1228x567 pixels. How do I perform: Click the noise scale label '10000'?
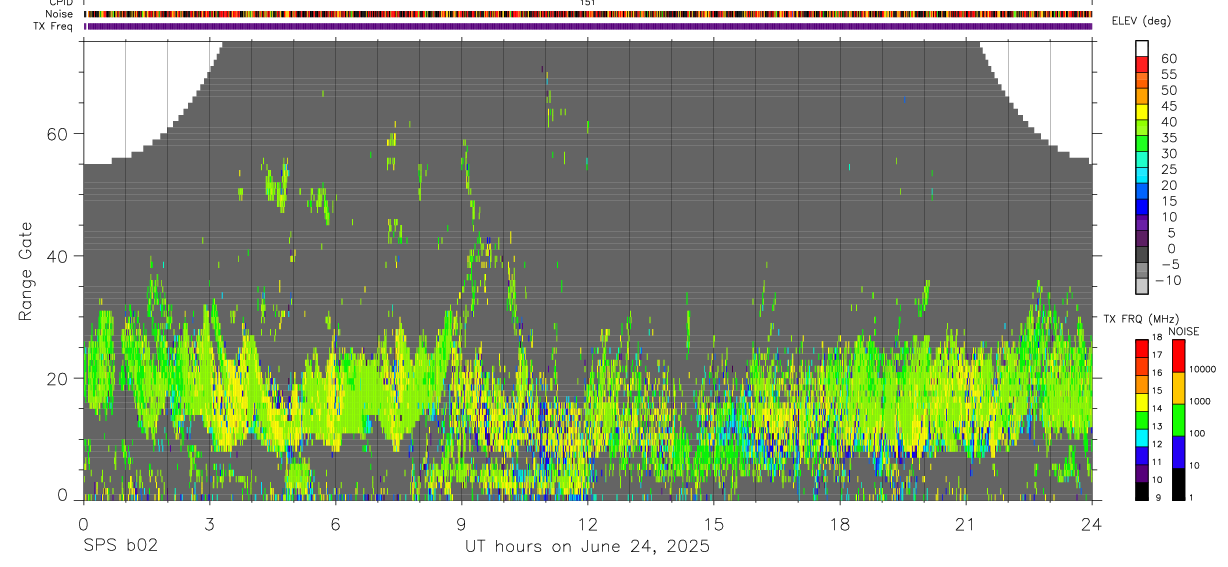point(1203,369)
